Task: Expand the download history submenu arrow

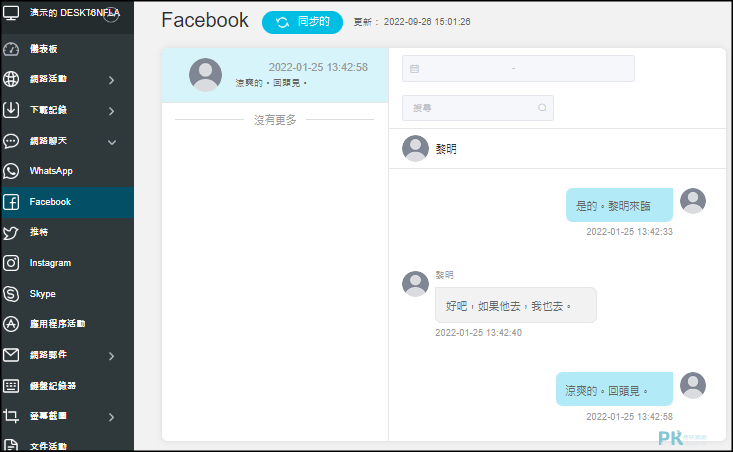Action: click(111, 111)
